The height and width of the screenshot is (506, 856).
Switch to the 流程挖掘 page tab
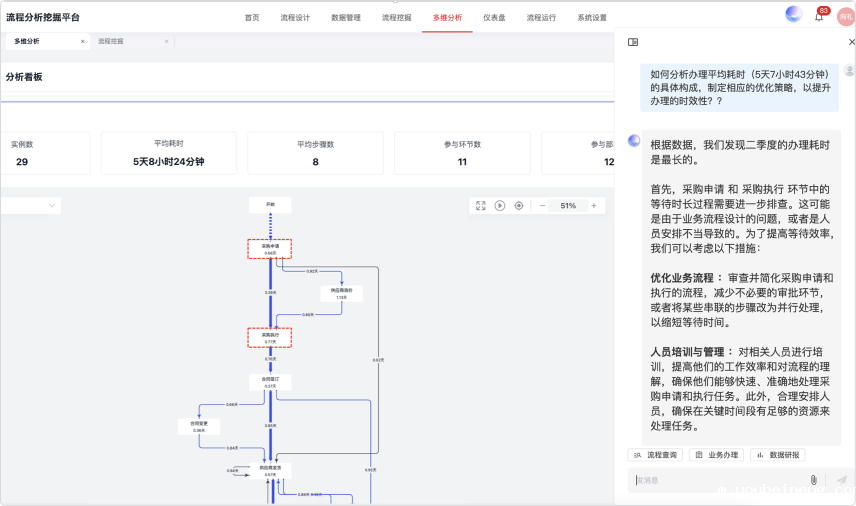click(111, 41)
